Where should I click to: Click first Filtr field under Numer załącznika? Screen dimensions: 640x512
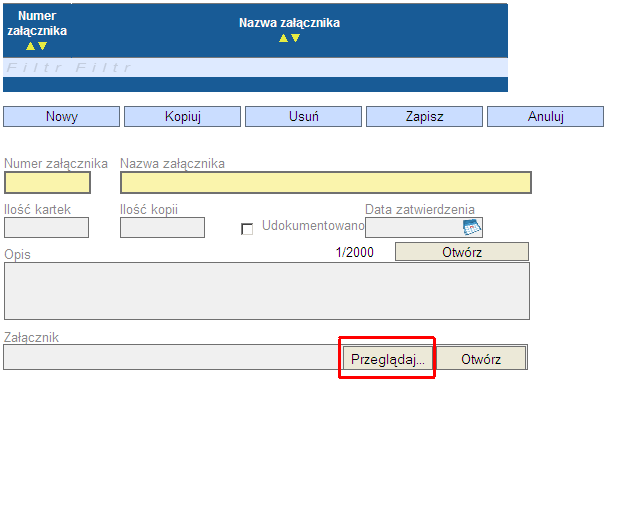click(x=34, y=67)
